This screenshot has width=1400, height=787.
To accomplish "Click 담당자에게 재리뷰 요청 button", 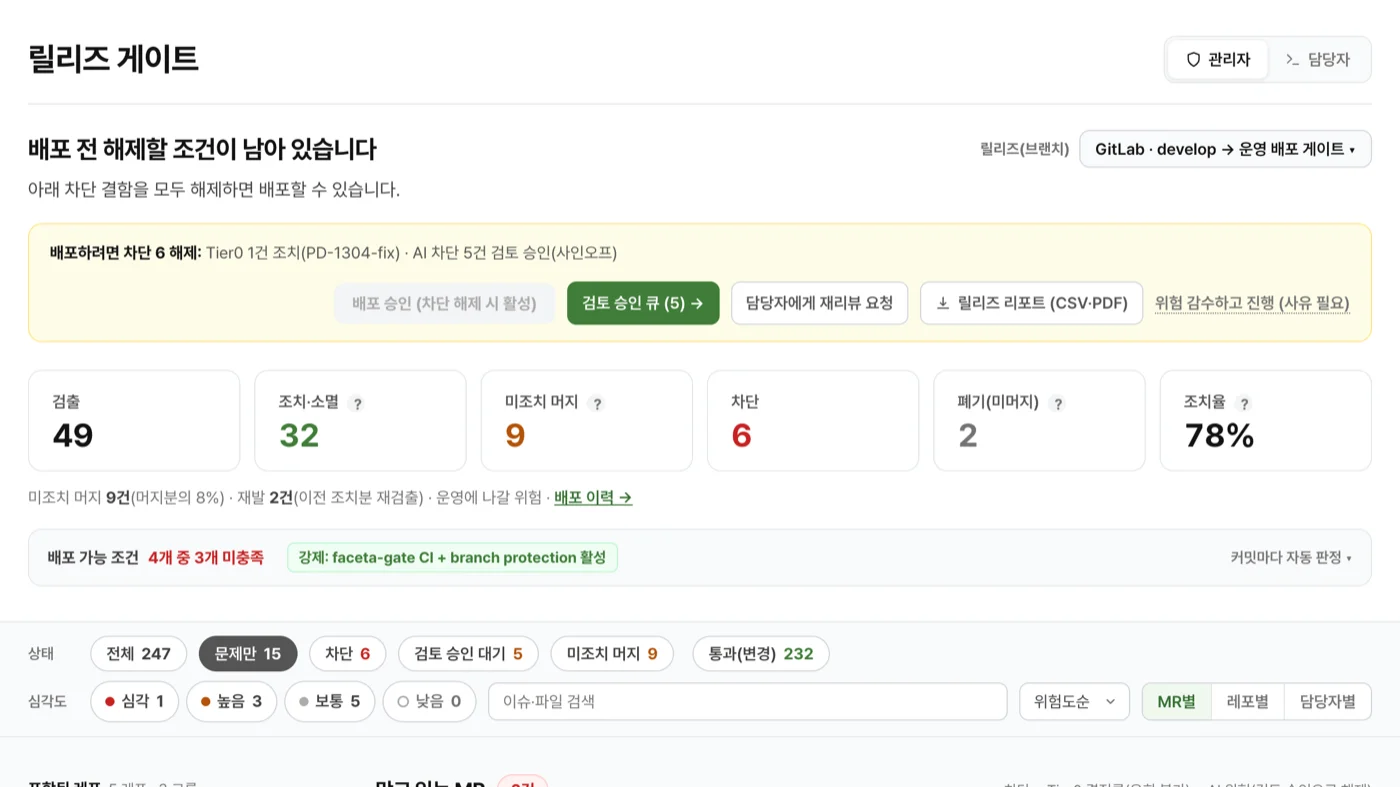I will [819, 303].
